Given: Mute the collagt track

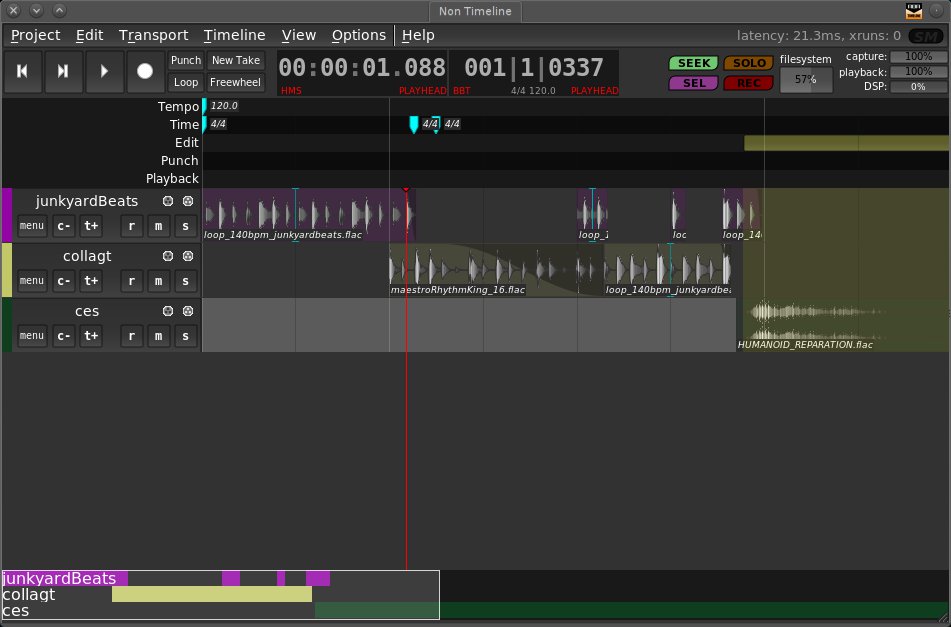Looking at the screenshot, I should coord(158,281).
